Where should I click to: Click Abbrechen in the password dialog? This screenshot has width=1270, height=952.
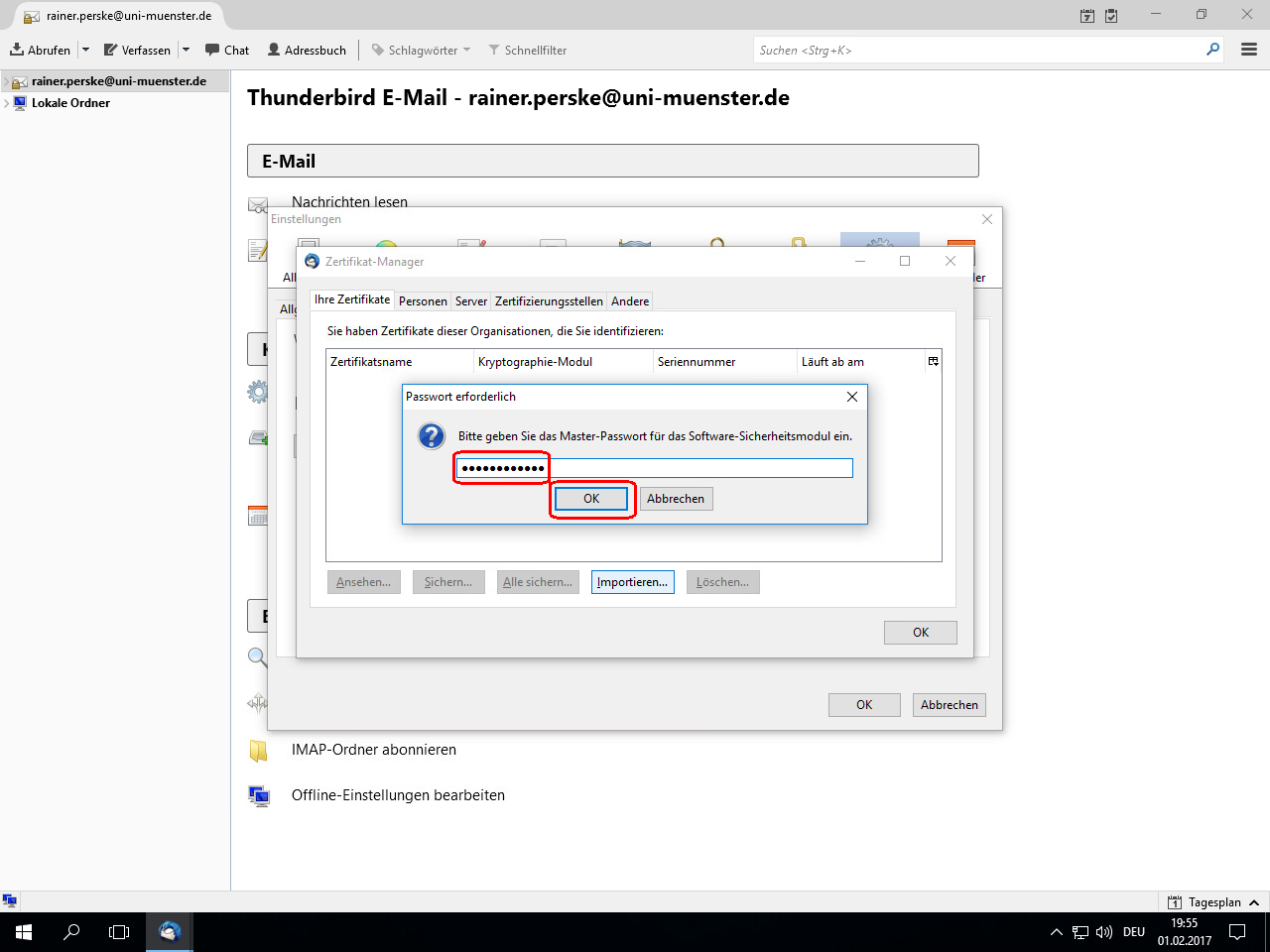coord(676,499)
